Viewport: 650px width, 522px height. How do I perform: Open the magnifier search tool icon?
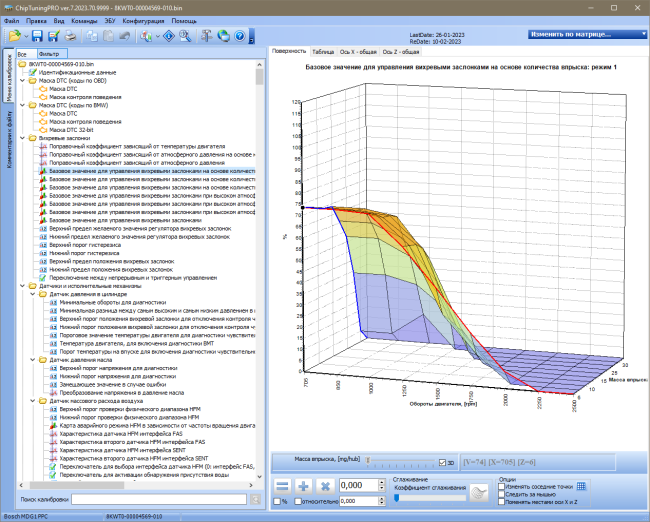[185, 36]
